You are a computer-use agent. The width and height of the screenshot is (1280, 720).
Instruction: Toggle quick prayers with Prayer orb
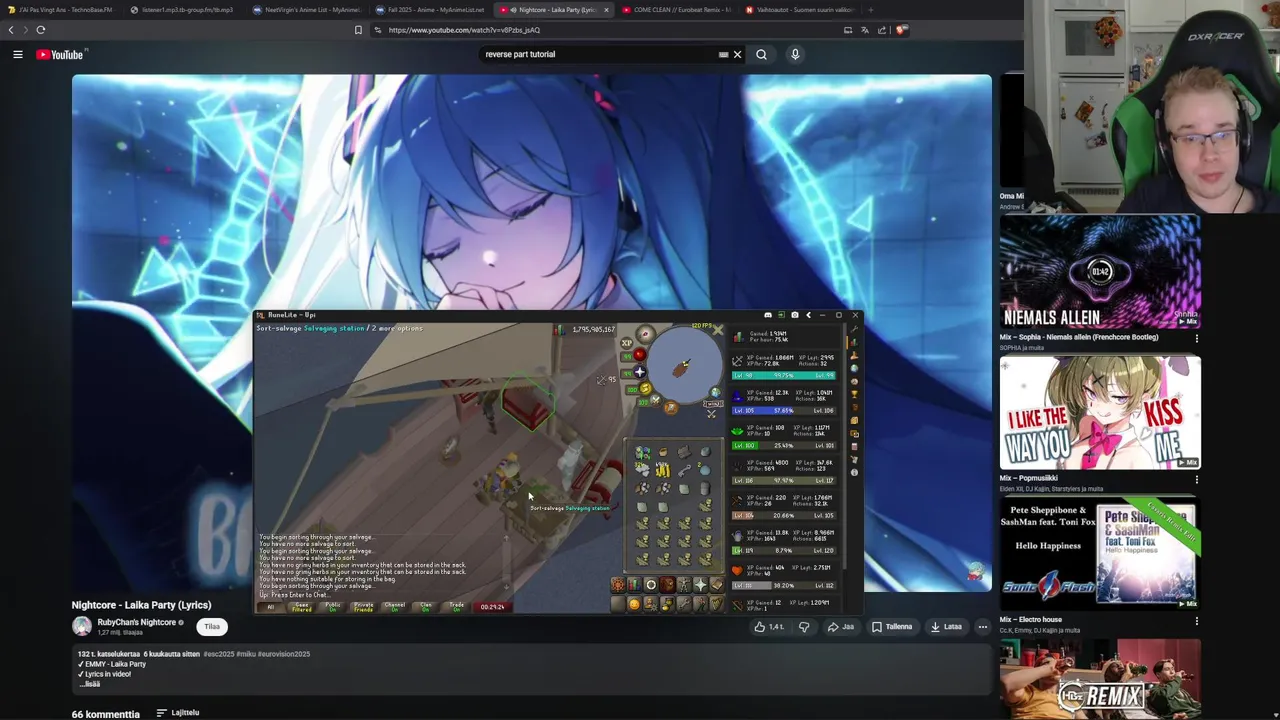640,372
